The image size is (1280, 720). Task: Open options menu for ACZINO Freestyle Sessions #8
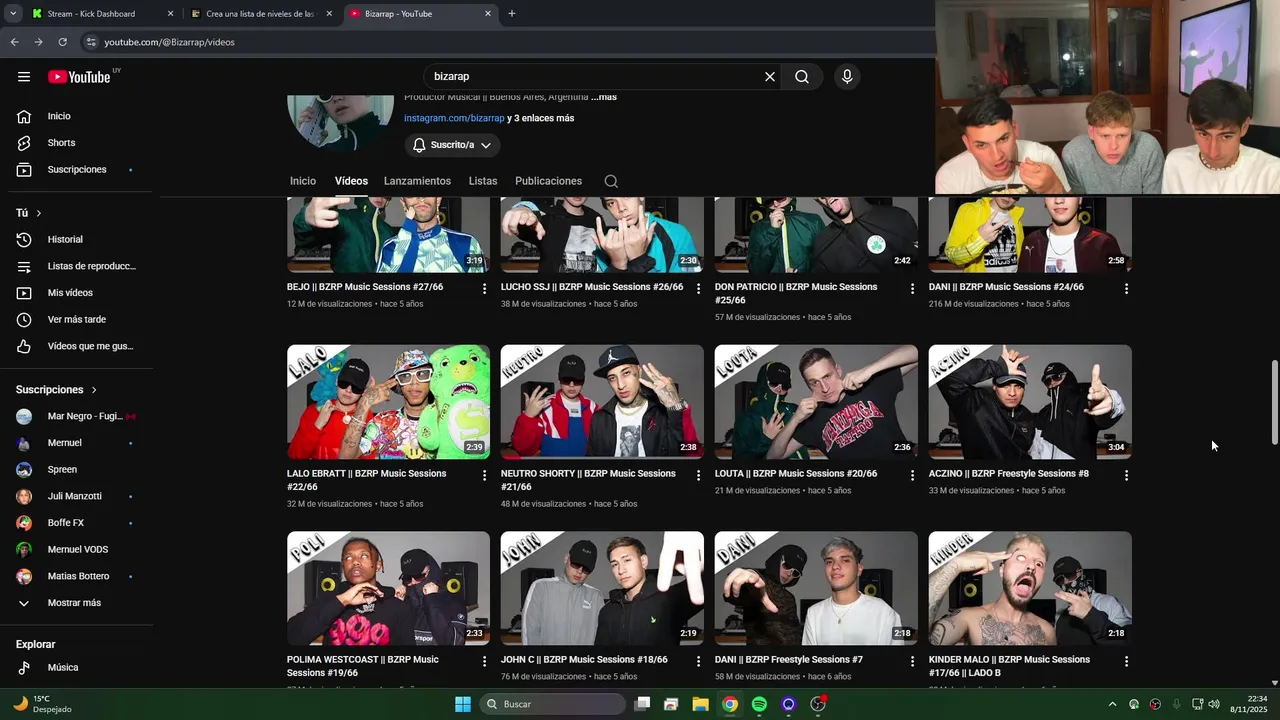pos(1126,476)
